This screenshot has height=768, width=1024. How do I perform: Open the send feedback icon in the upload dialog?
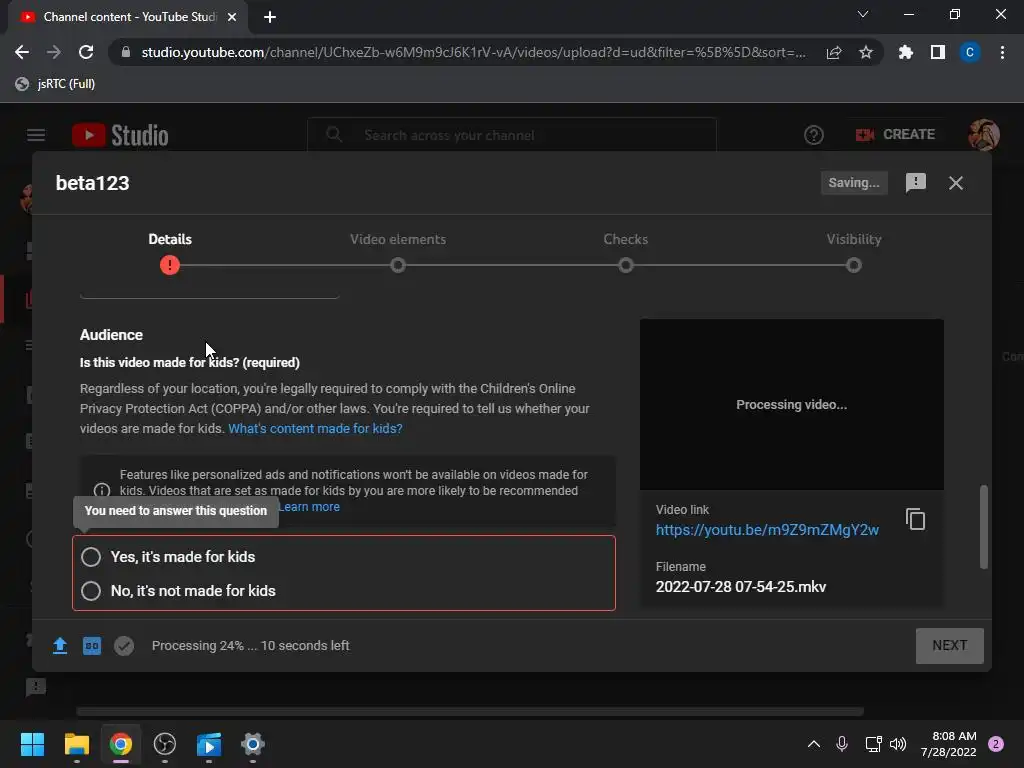pos(916,183)
